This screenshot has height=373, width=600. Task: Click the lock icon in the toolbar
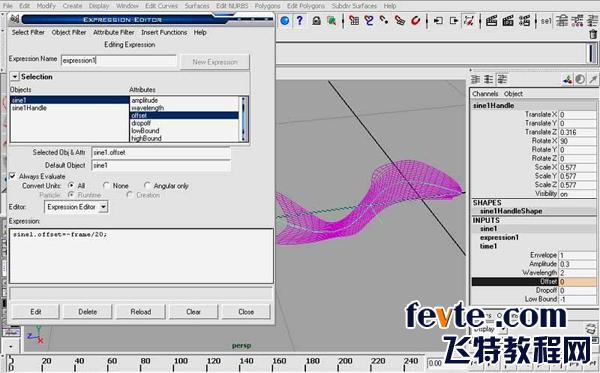(316, 21)
